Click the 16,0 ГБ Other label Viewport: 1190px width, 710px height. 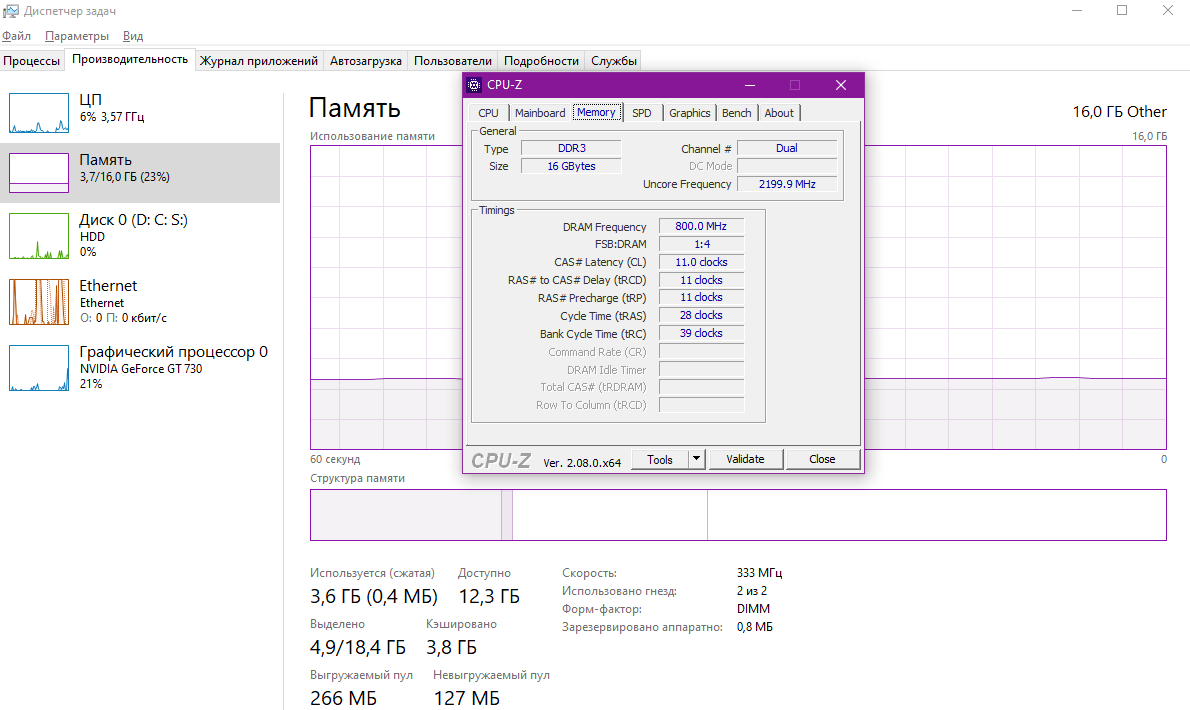click(x=1119, y=112)
